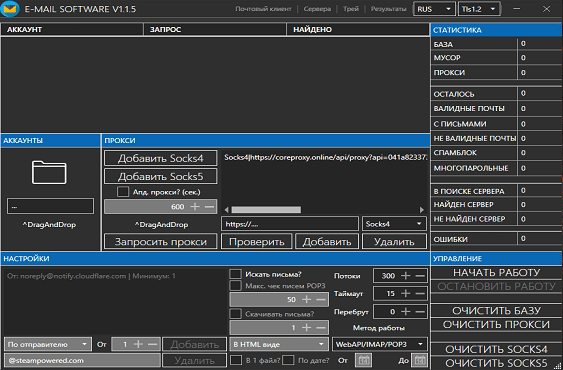Click 'Запросить прокси' button
Screen dimensions: 563x370
click(160, 241)
